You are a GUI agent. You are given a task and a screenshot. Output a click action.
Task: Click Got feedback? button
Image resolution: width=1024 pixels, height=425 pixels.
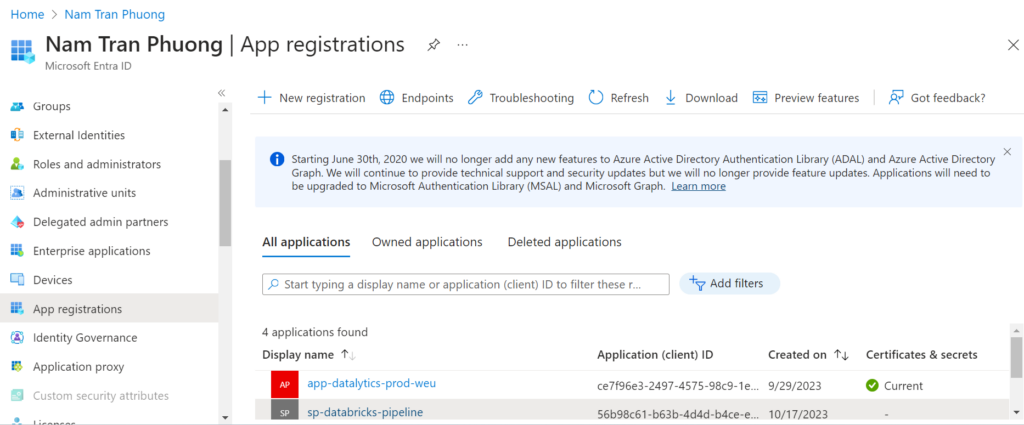(937, 98)
